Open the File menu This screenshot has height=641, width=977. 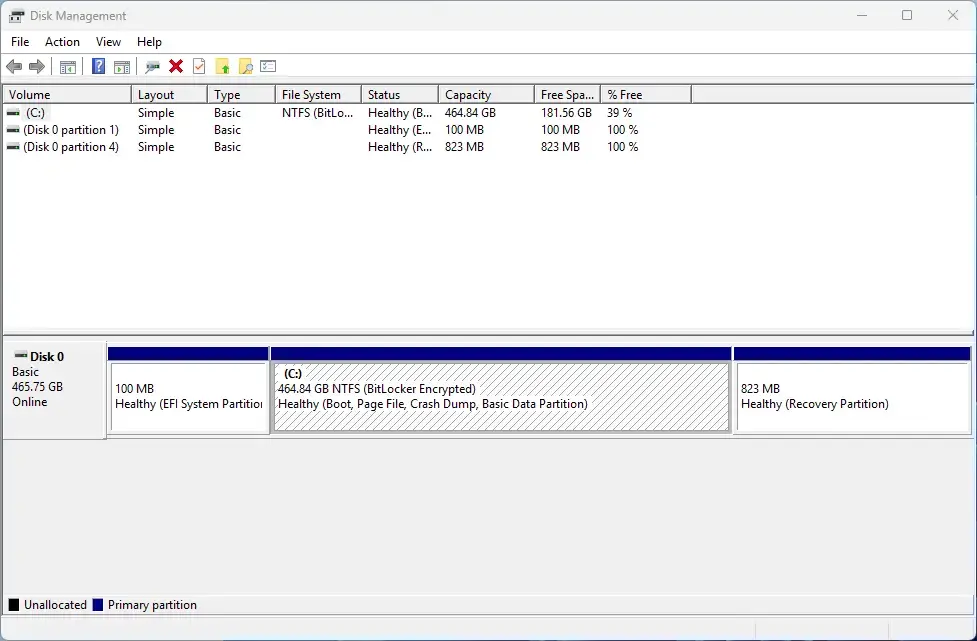click(20, 42)
